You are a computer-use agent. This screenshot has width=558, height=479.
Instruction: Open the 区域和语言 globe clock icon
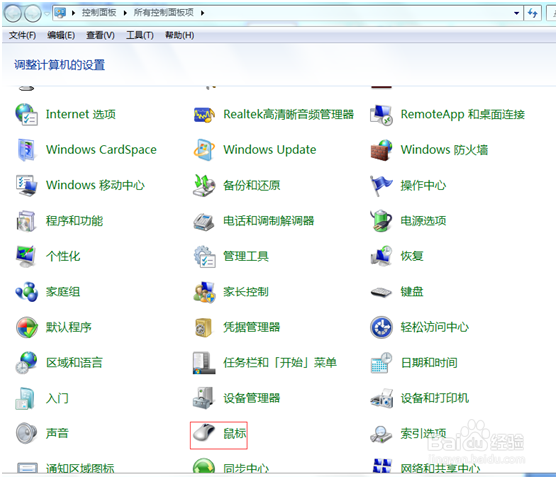pos(26,363)
